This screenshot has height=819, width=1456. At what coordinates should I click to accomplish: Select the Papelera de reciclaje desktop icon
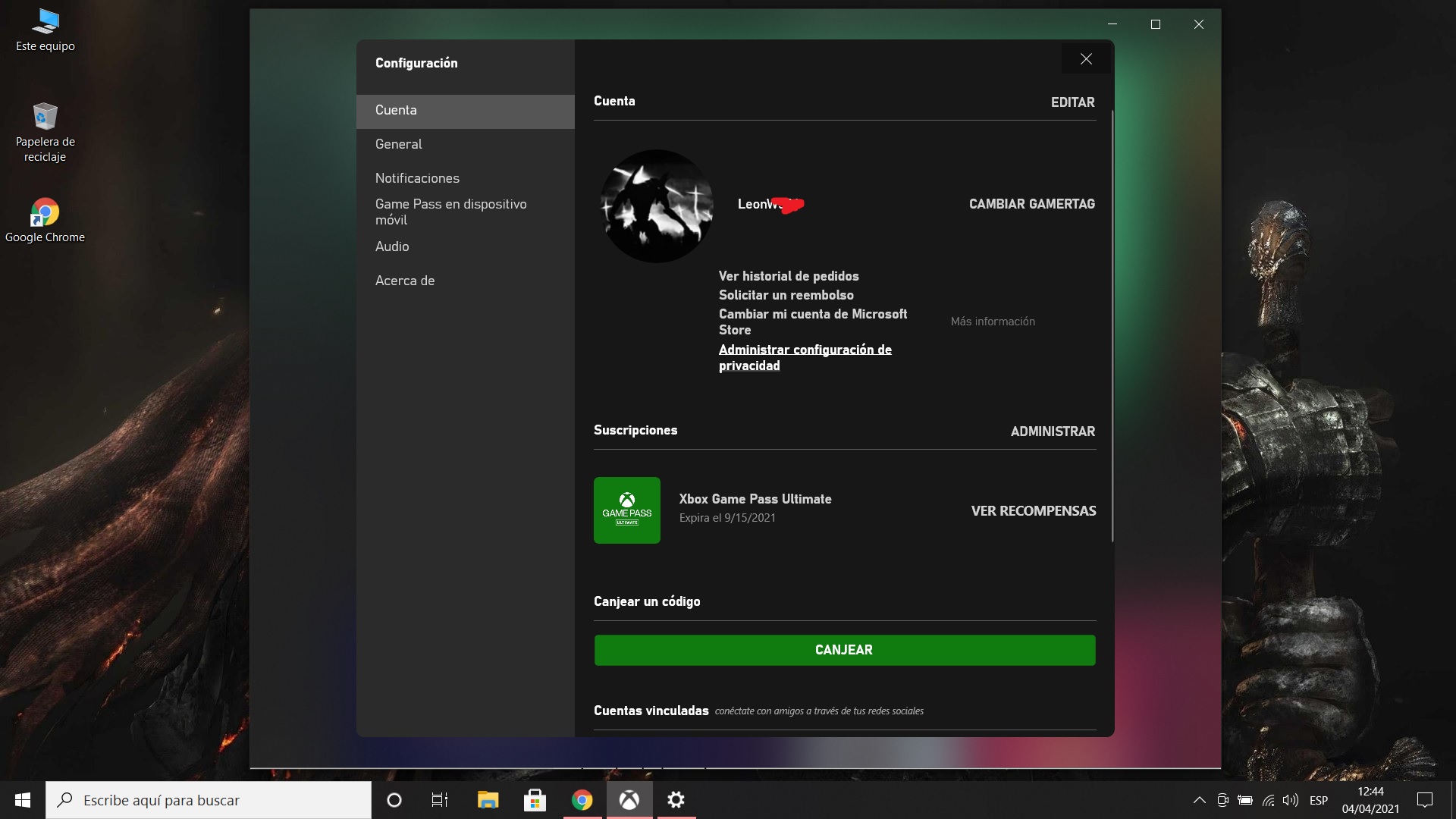coord(45,133)
